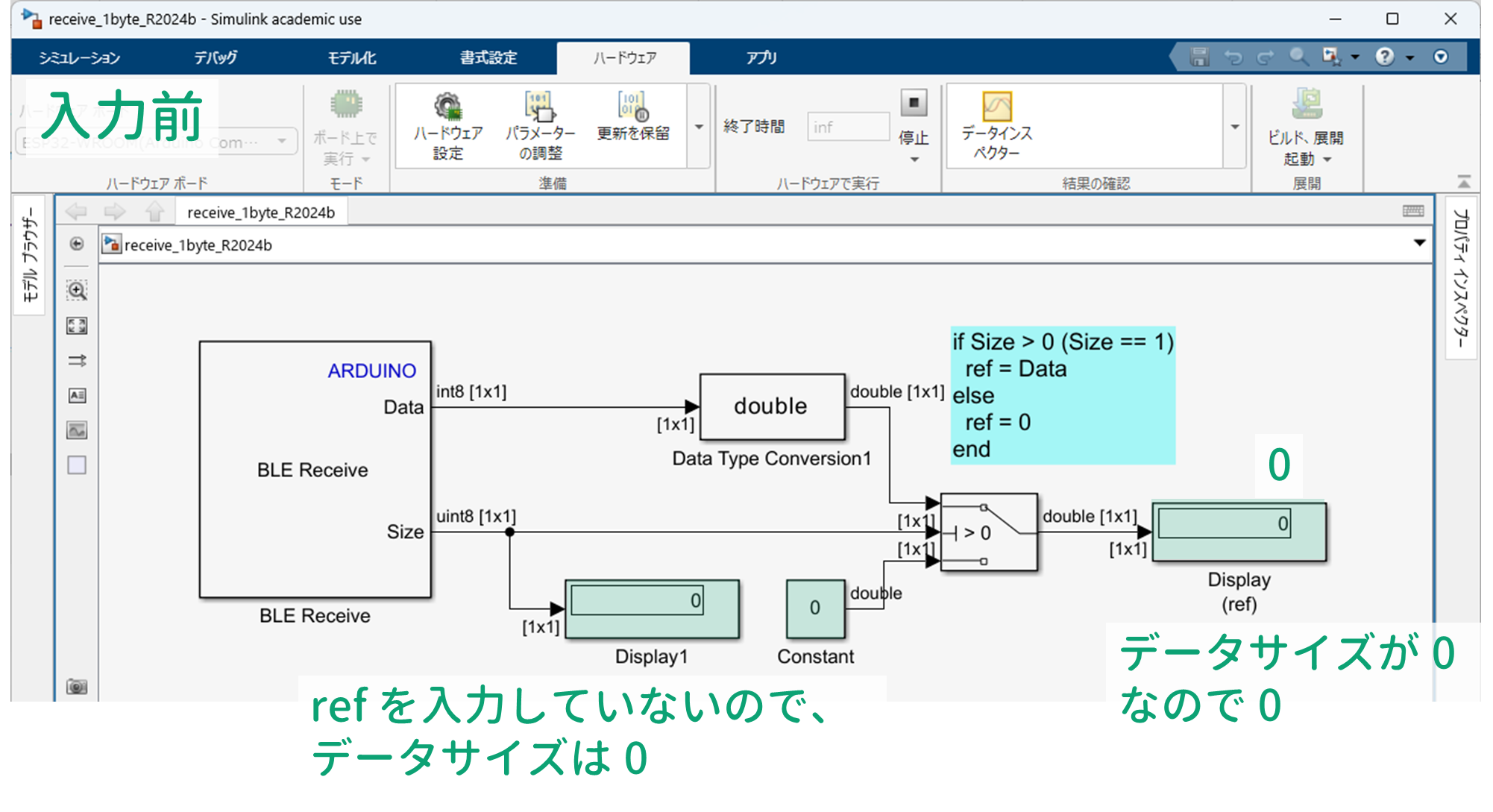Open the モデル化 ribbon tab
The image size is (1493, 812).
tap(351, 57)
